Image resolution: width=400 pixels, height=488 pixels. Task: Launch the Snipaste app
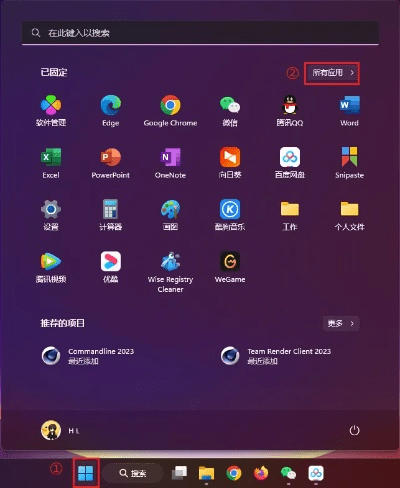tap(349, 163)
